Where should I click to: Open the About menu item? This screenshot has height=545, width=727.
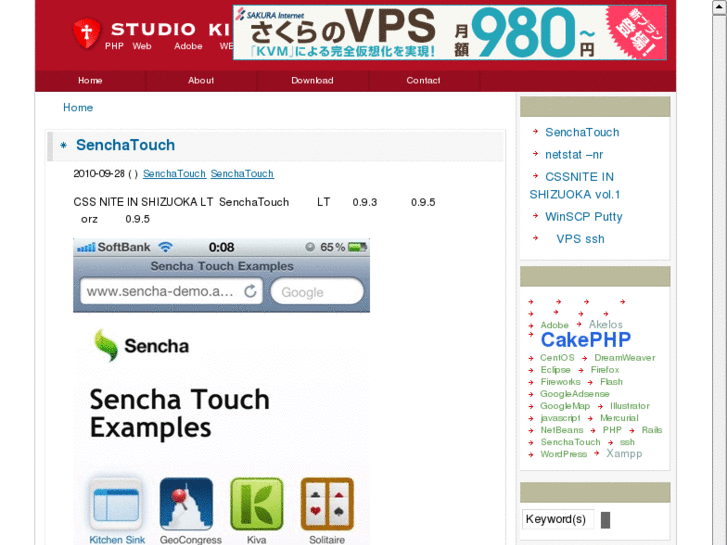201,81
